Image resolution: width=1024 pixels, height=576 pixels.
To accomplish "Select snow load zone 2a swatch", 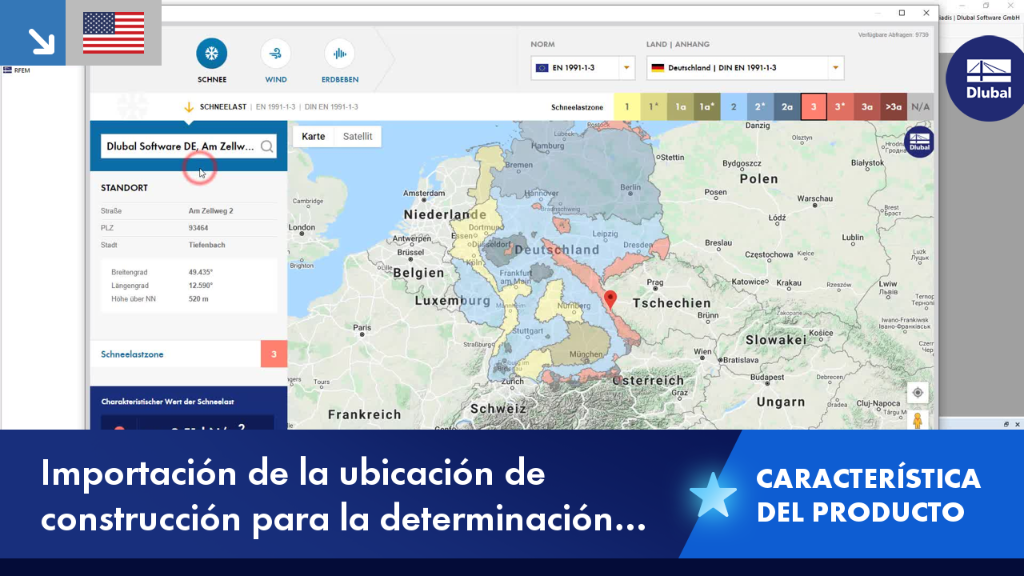I will pyautogui.click(x=787, y=107).
